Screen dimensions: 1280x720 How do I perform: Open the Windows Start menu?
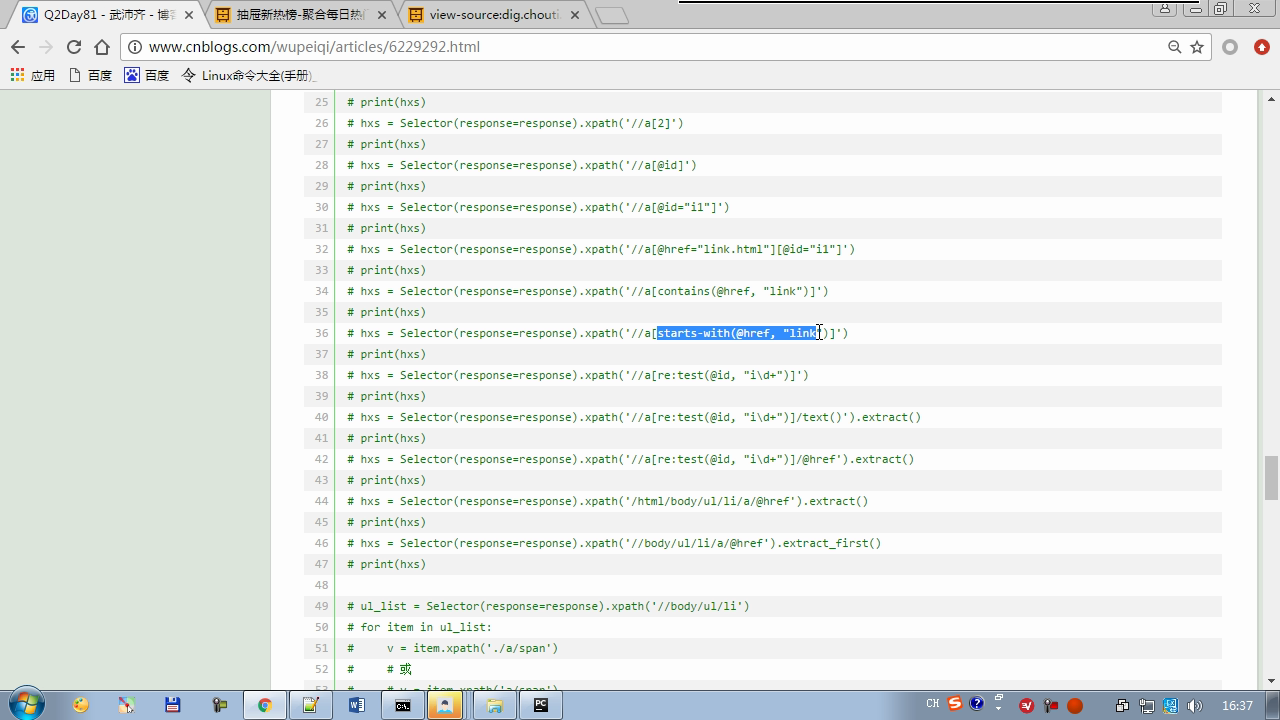(x=27, y=705)
